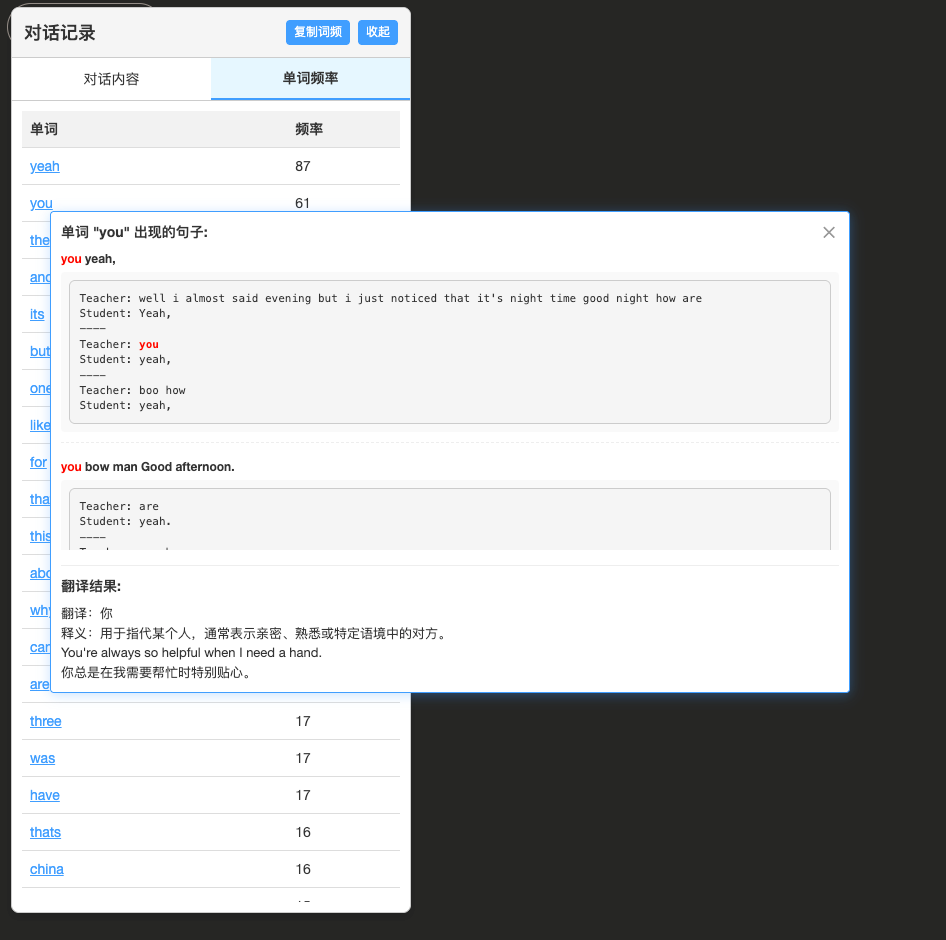Click the 对话记录 panel title

tap(60, 33)
